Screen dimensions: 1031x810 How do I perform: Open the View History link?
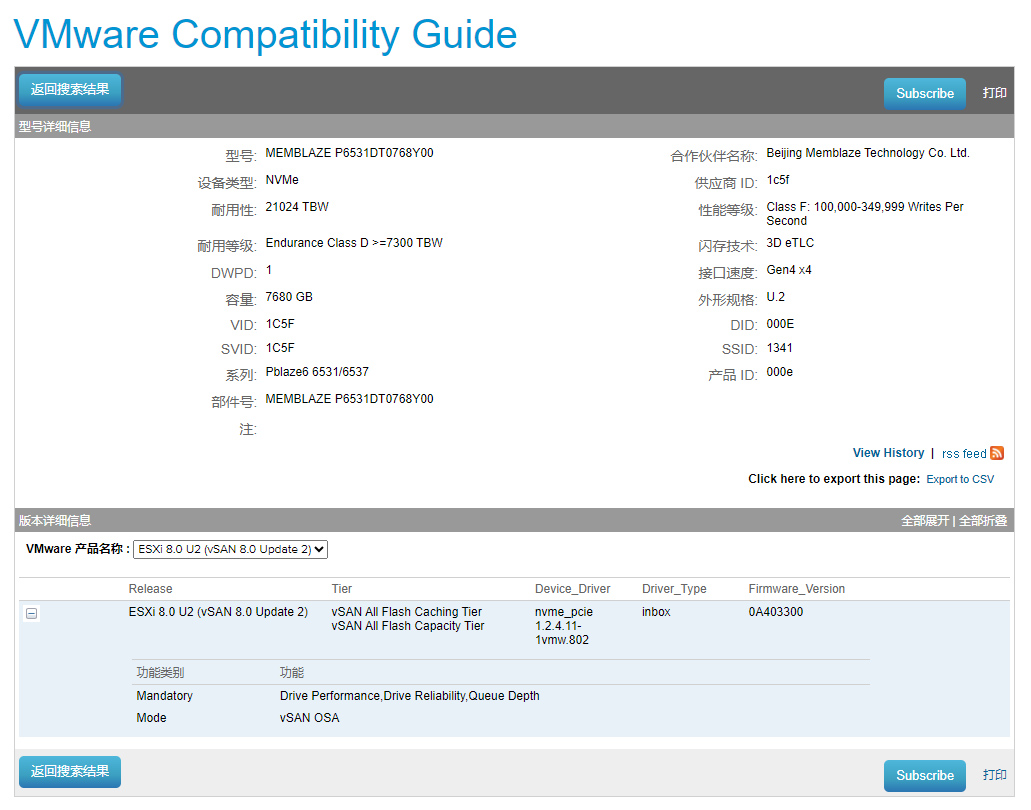pos(888,453)
